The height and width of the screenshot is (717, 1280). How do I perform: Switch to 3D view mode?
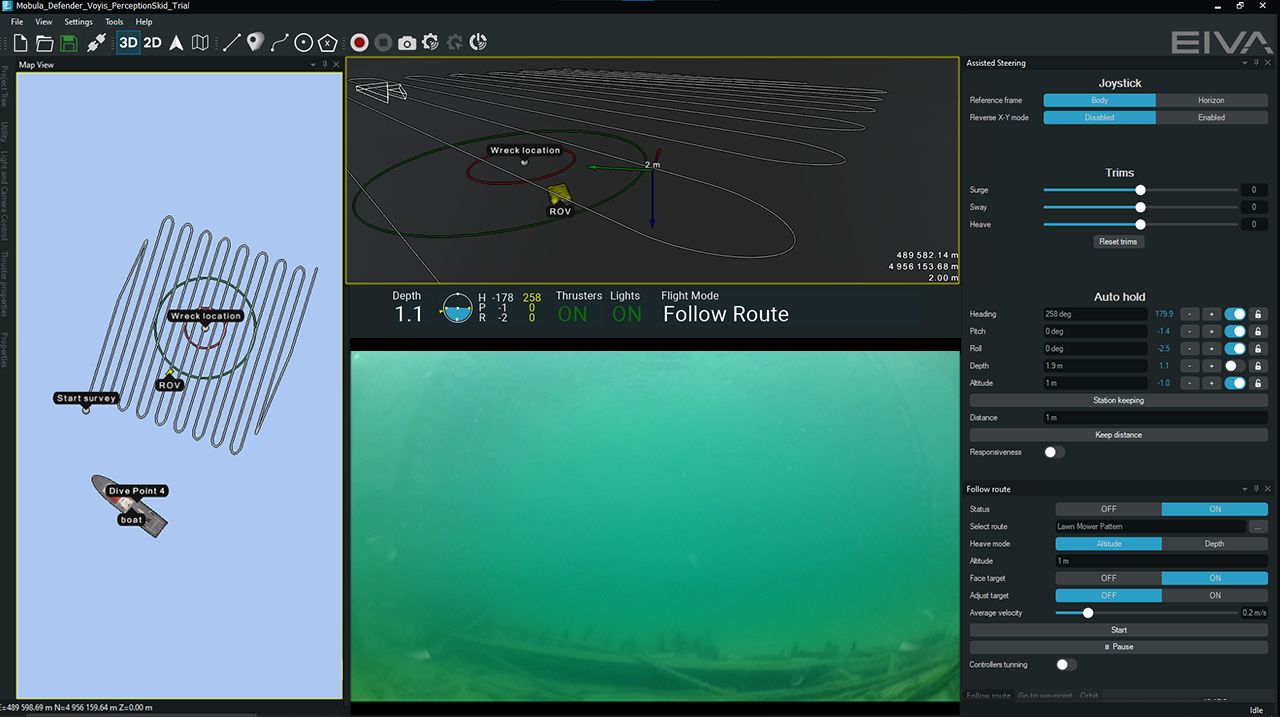(128, 43)
